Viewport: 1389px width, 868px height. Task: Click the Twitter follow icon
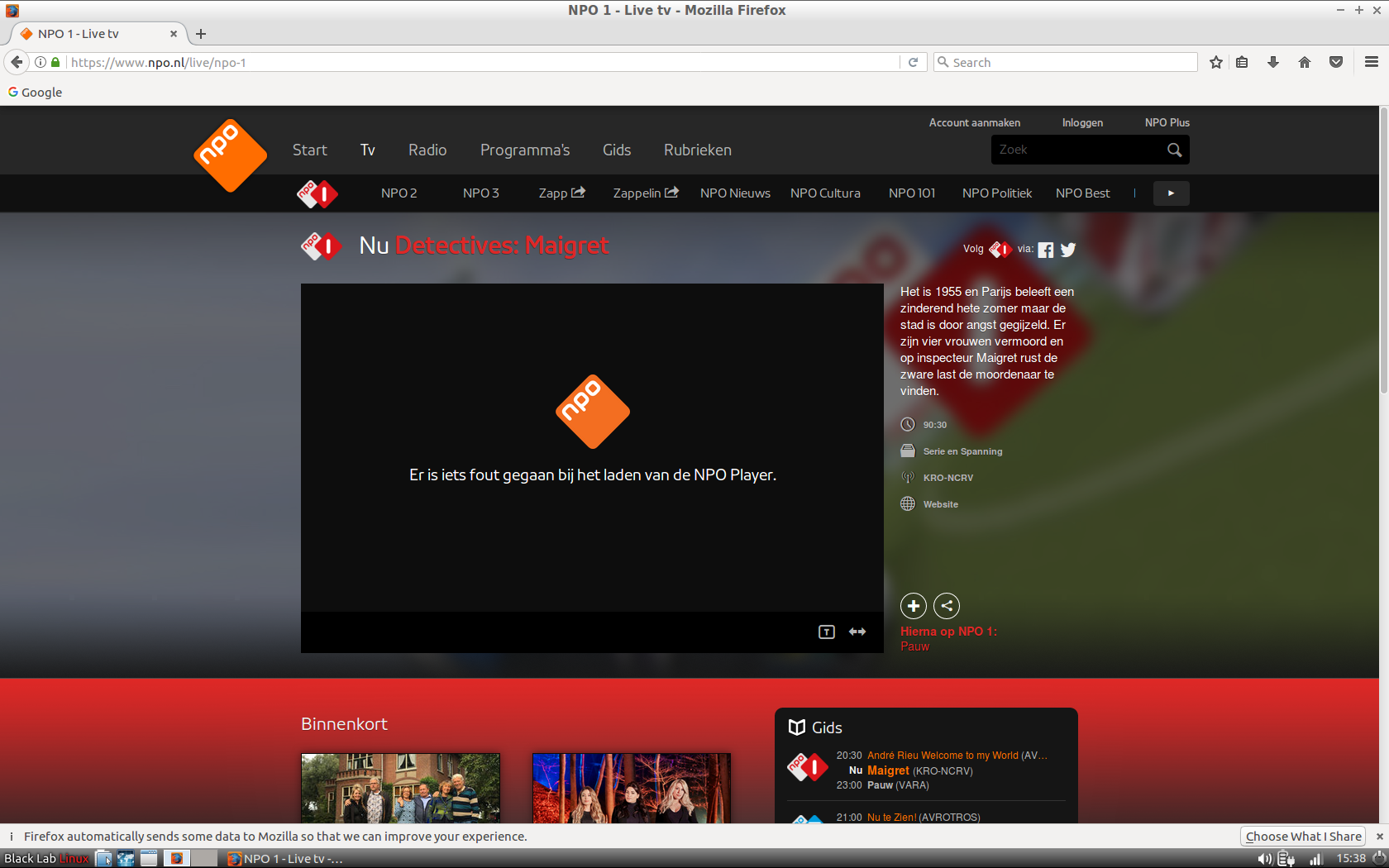pyautogui.click(x=1068, y=250)
